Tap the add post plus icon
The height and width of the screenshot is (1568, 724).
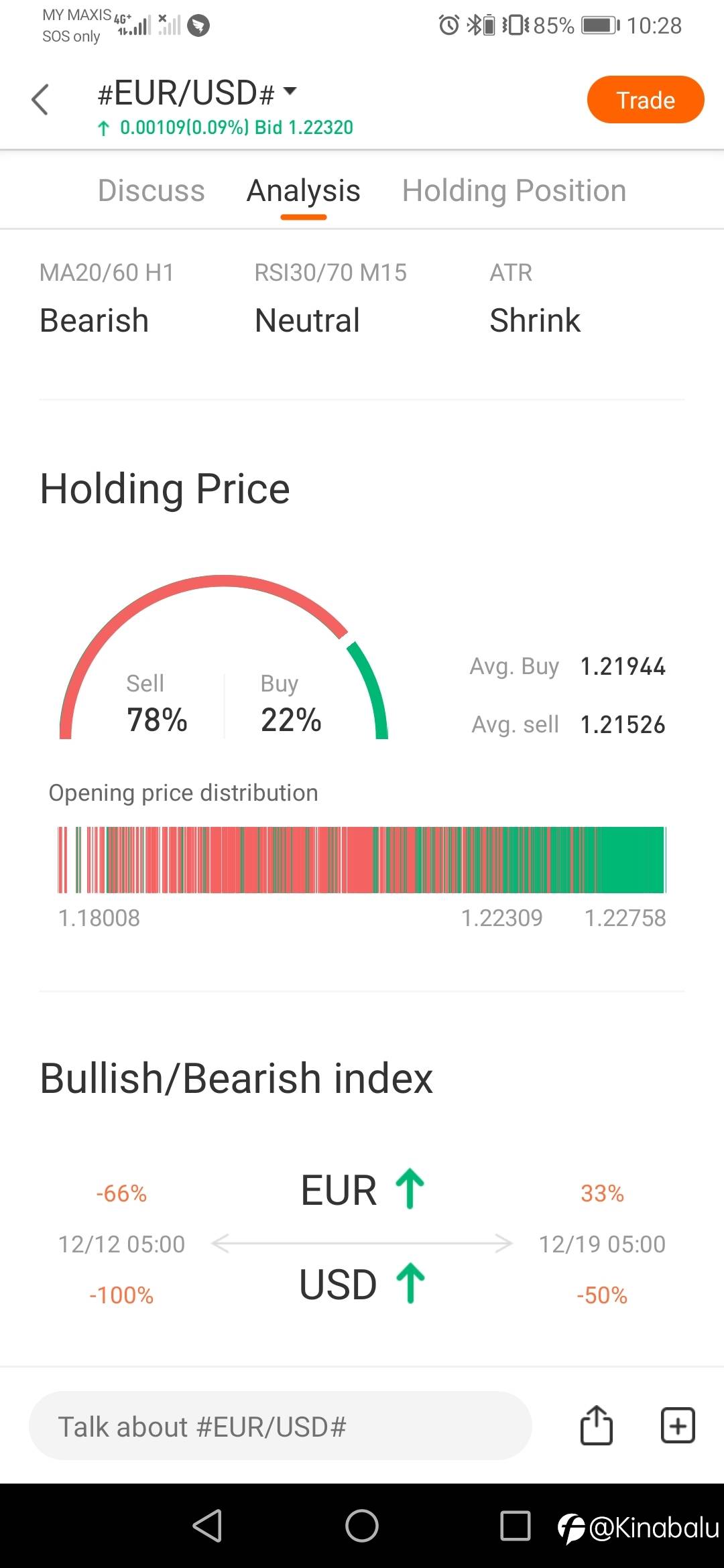tap(677, 1425)
